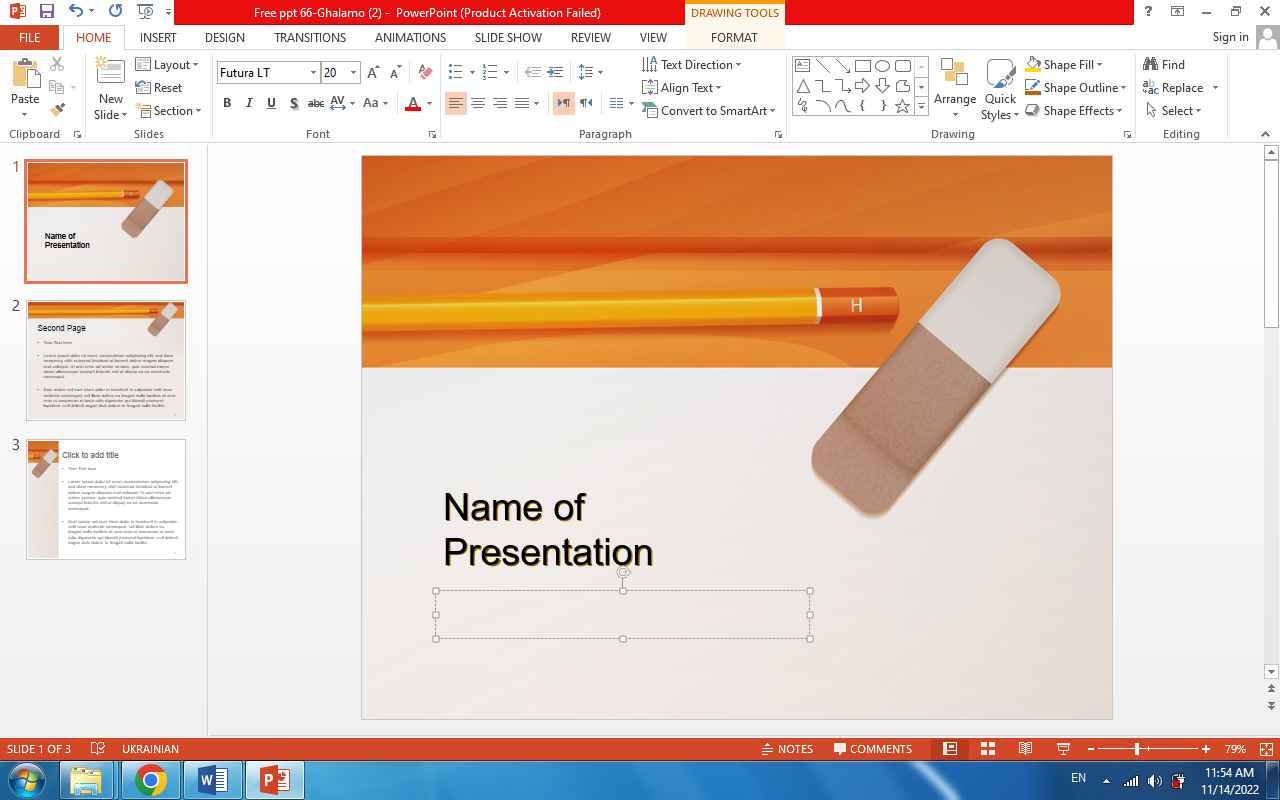
Task: Click the Save icon in title bar
Action: pos(46,12)
